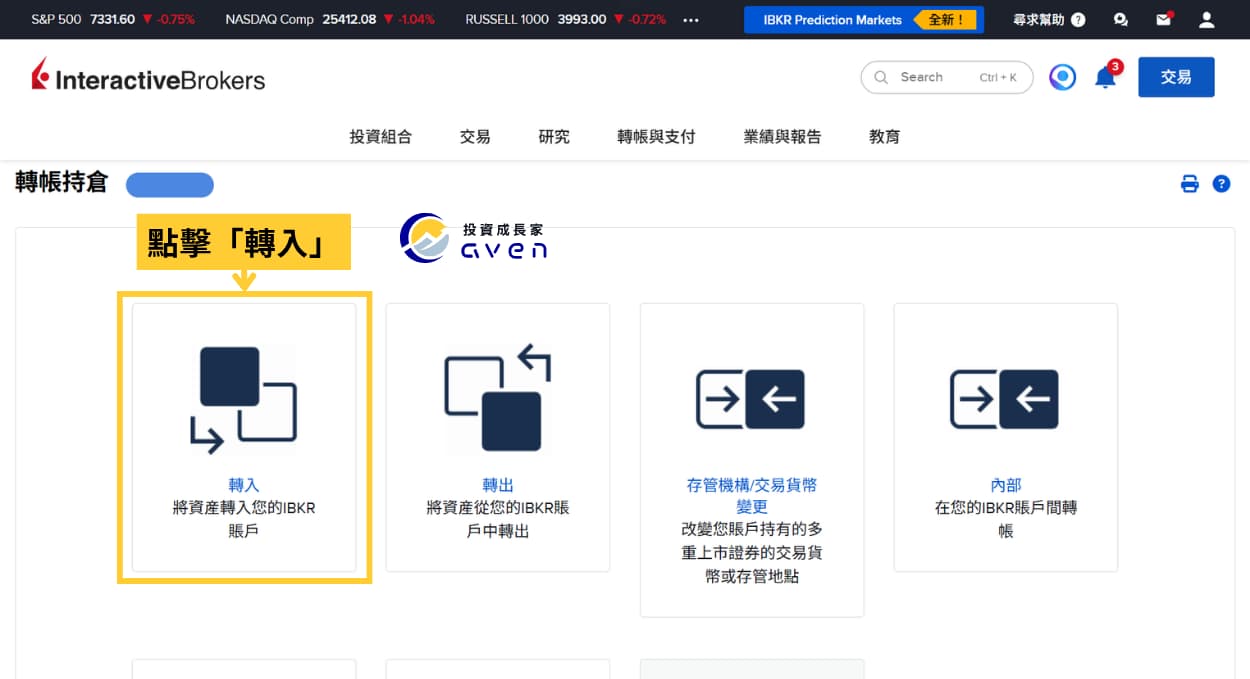
Task: Open the mail messages icon
Action: (x=1163, y=19)
